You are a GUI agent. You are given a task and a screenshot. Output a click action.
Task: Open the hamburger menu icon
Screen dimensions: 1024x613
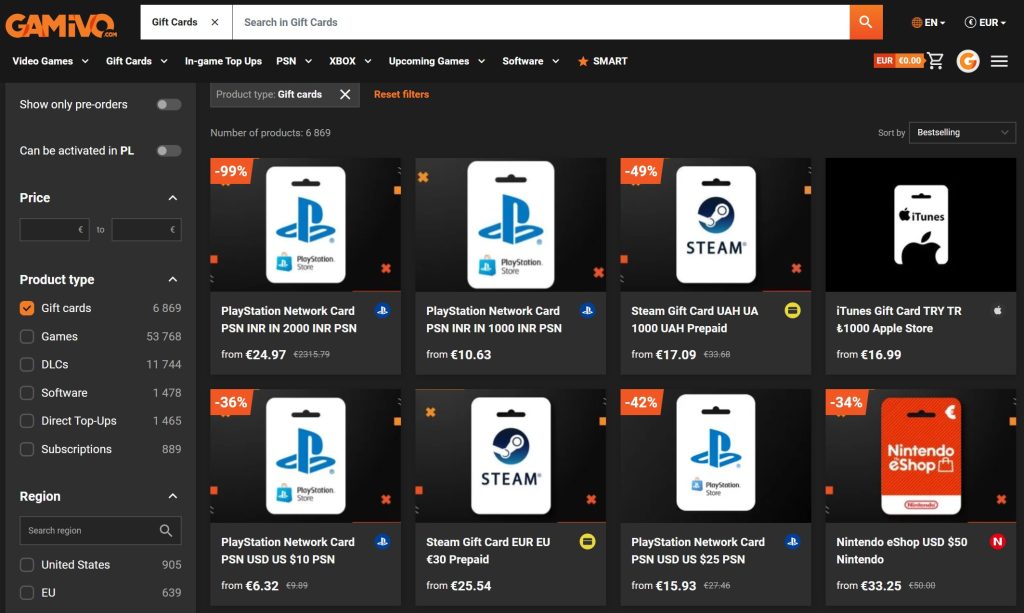[x=999, y=61]
